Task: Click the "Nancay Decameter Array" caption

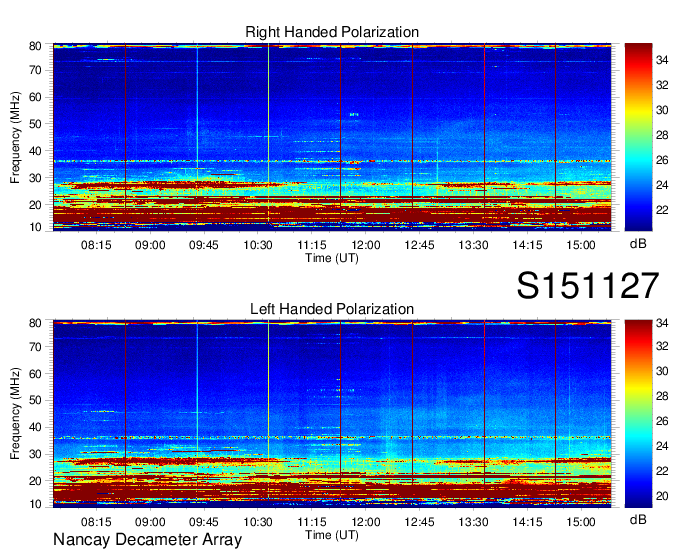Action: [x=147, y=540]
